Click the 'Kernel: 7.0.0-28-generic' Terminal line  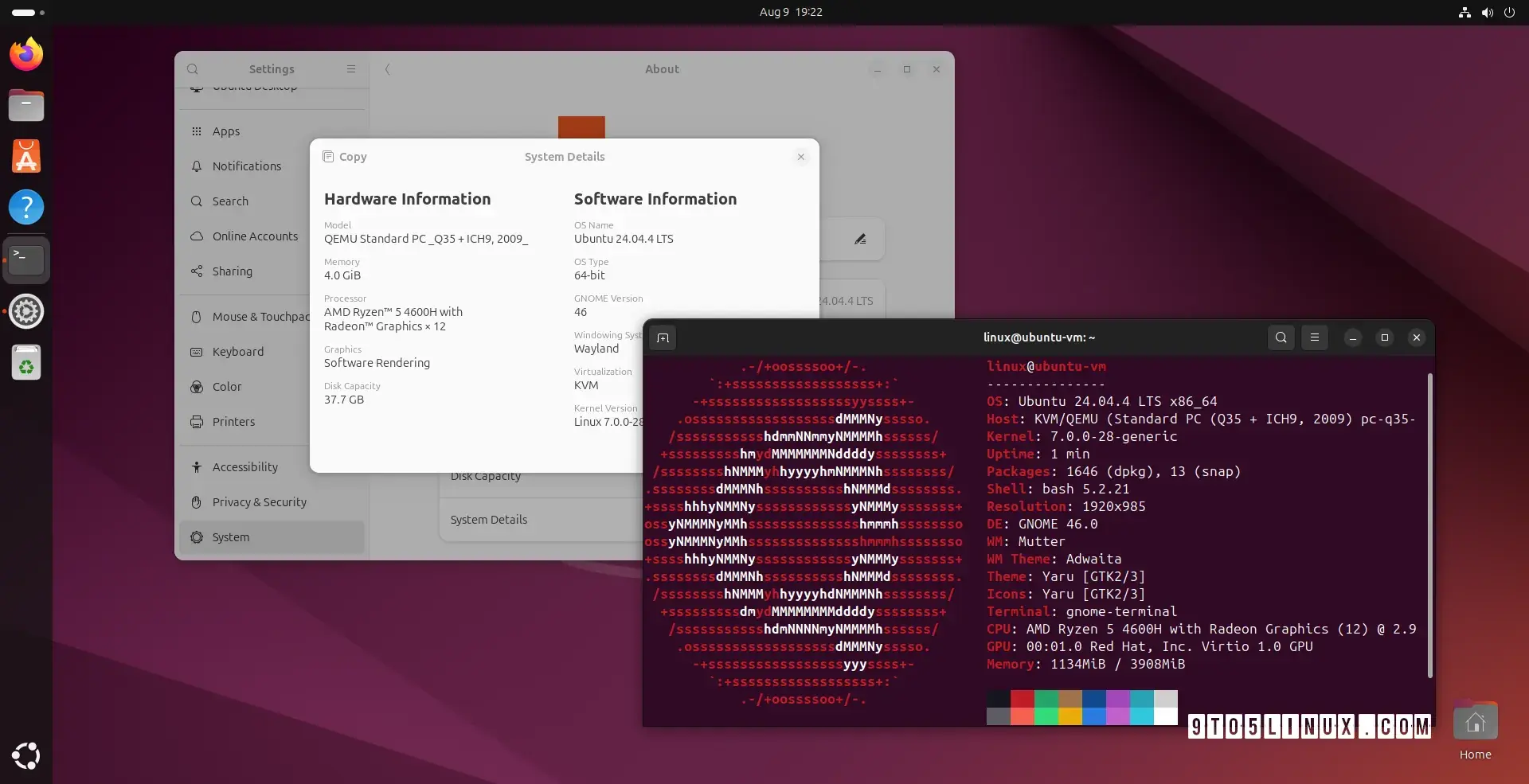coord(1081,436)
